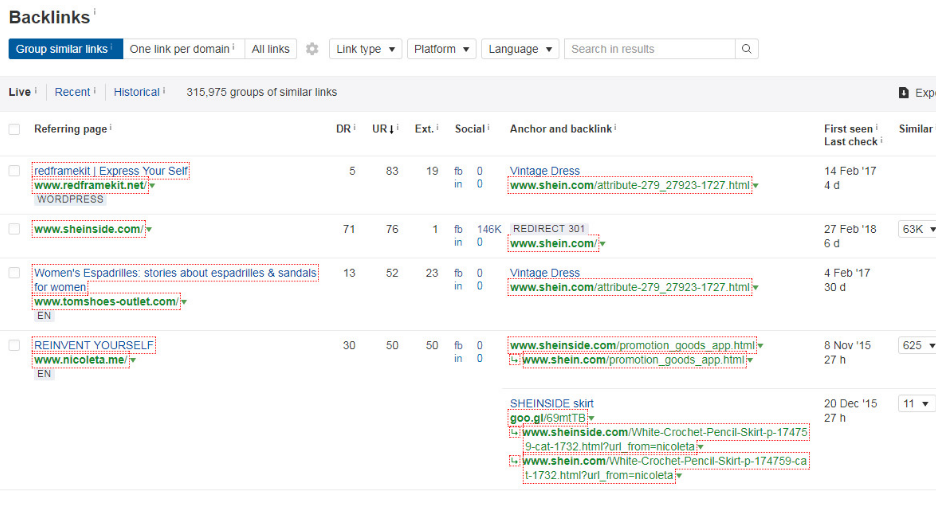The height and width of the screenshot is (516, 936).
Task: Select One link per domain mode
Action: tap(183, 49)
